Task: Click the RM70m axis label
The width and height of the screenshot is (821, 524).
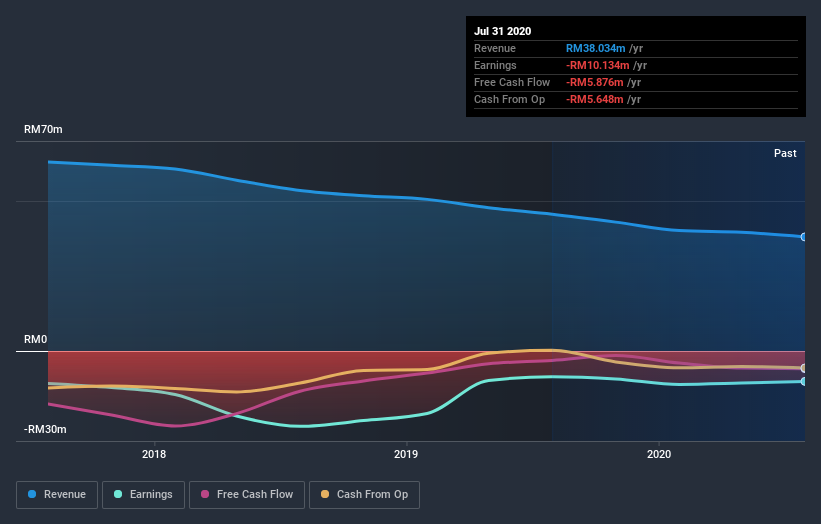Action: [x=43, y=129]
